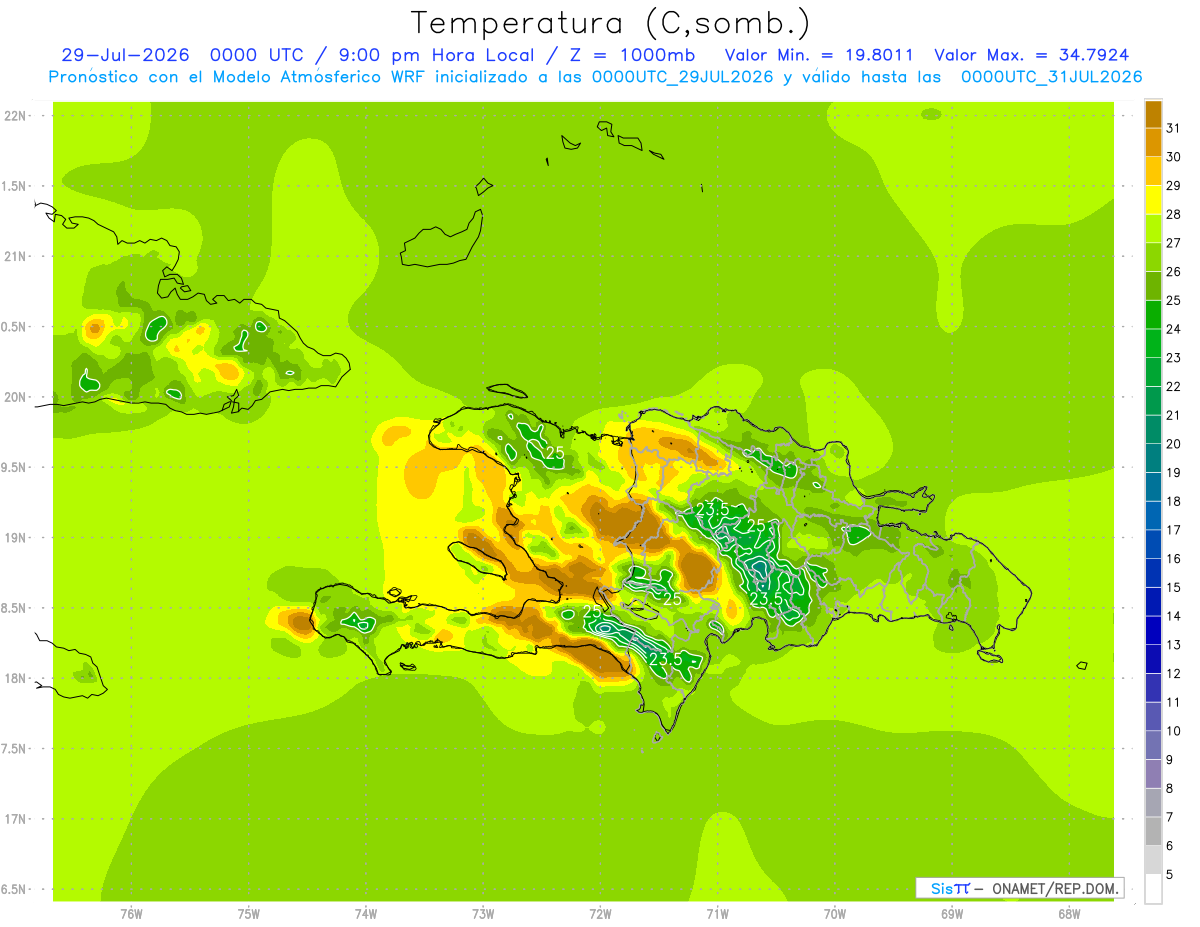Screen dimensions: 1200x927
Task: Click the legend value label 10
Action: [x=1173, y=731]
